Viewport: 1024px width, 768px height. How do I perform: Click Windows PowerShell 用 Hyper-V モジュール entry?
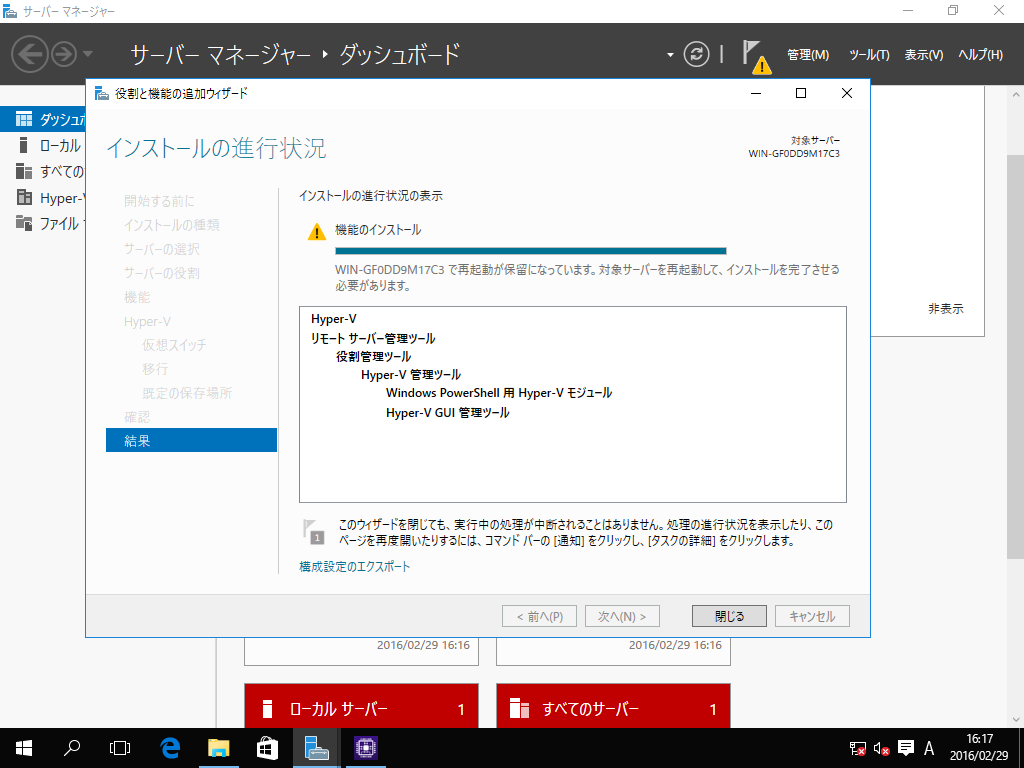pyautogui.click(x=499, y=393)
